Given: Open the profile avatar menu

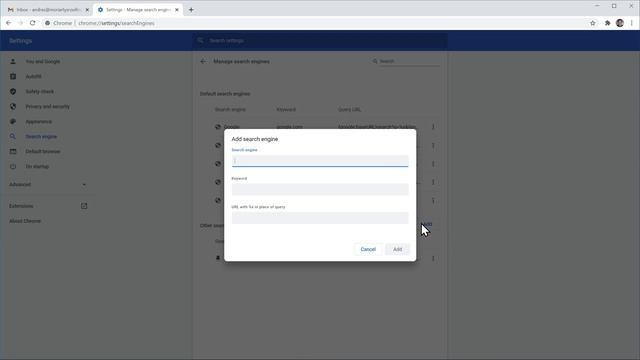Looking at the screenshot, I should coord(620,23).
